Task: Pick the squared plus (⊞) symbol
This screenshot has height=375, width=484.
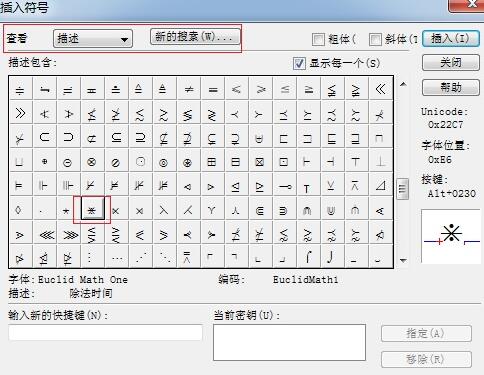Action: coord(212,162)
